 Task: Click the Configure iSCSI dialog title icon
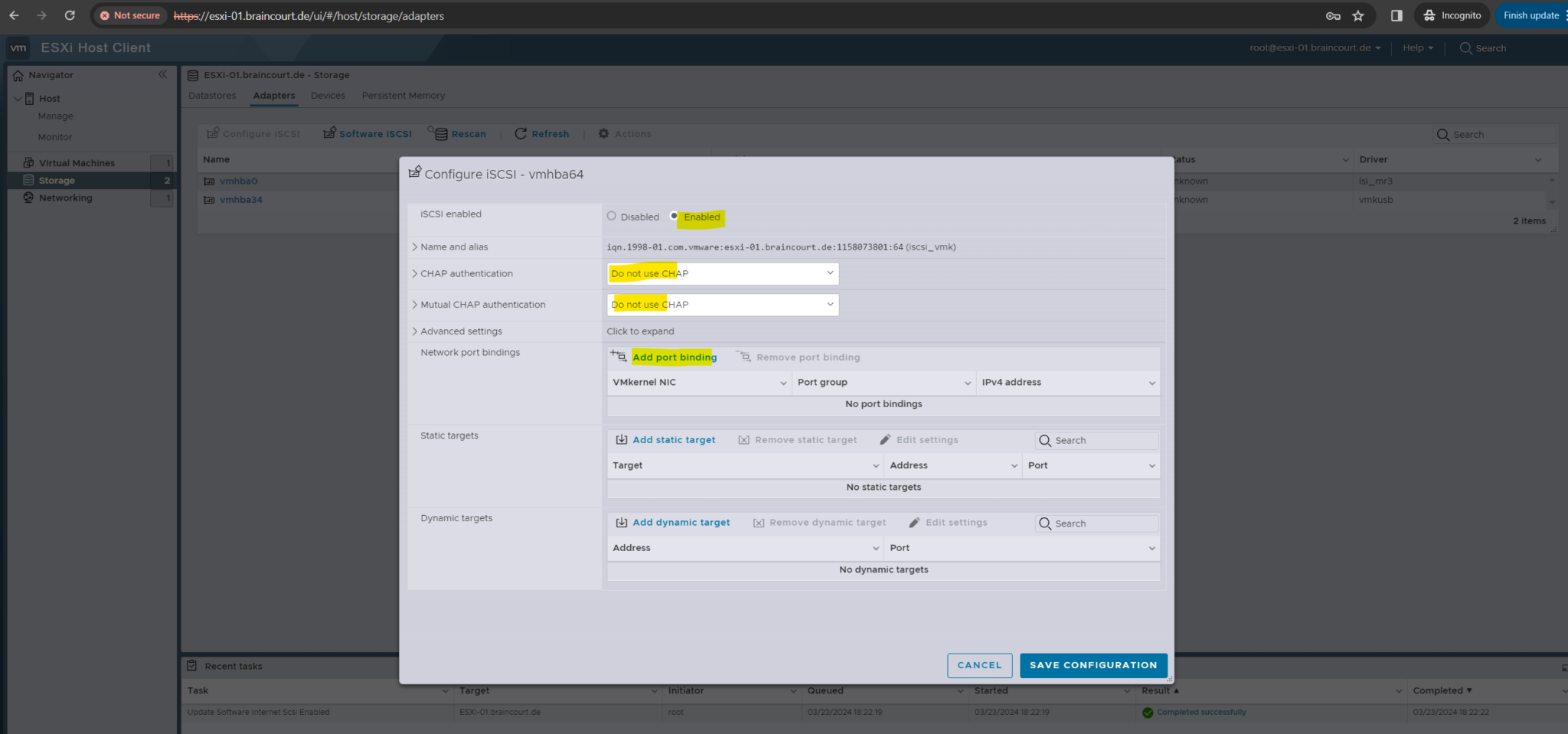[x=414, y=172]
